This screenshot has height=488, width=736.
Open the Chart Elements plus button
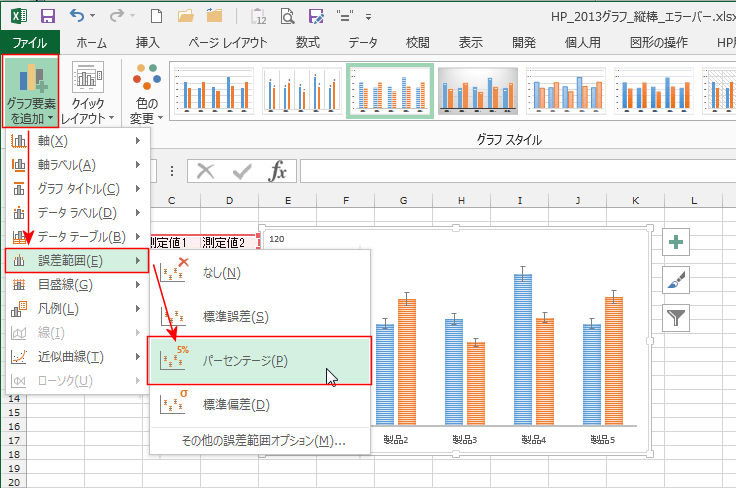[678, 242]
